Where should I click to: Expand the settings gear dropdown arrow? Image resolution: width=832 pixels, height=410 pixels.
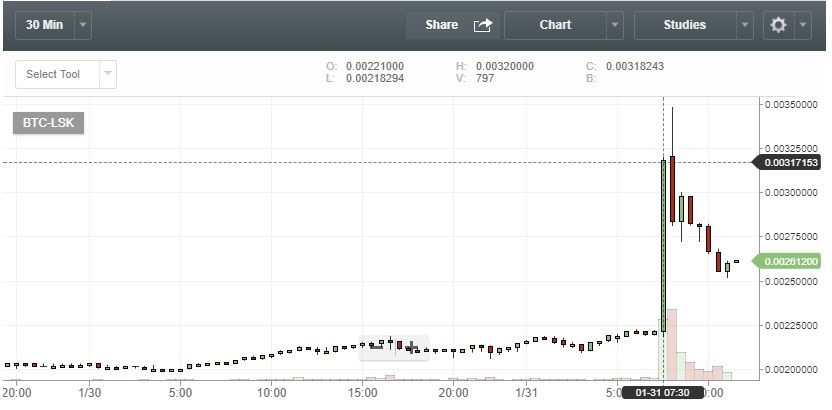tap(803, 25)
